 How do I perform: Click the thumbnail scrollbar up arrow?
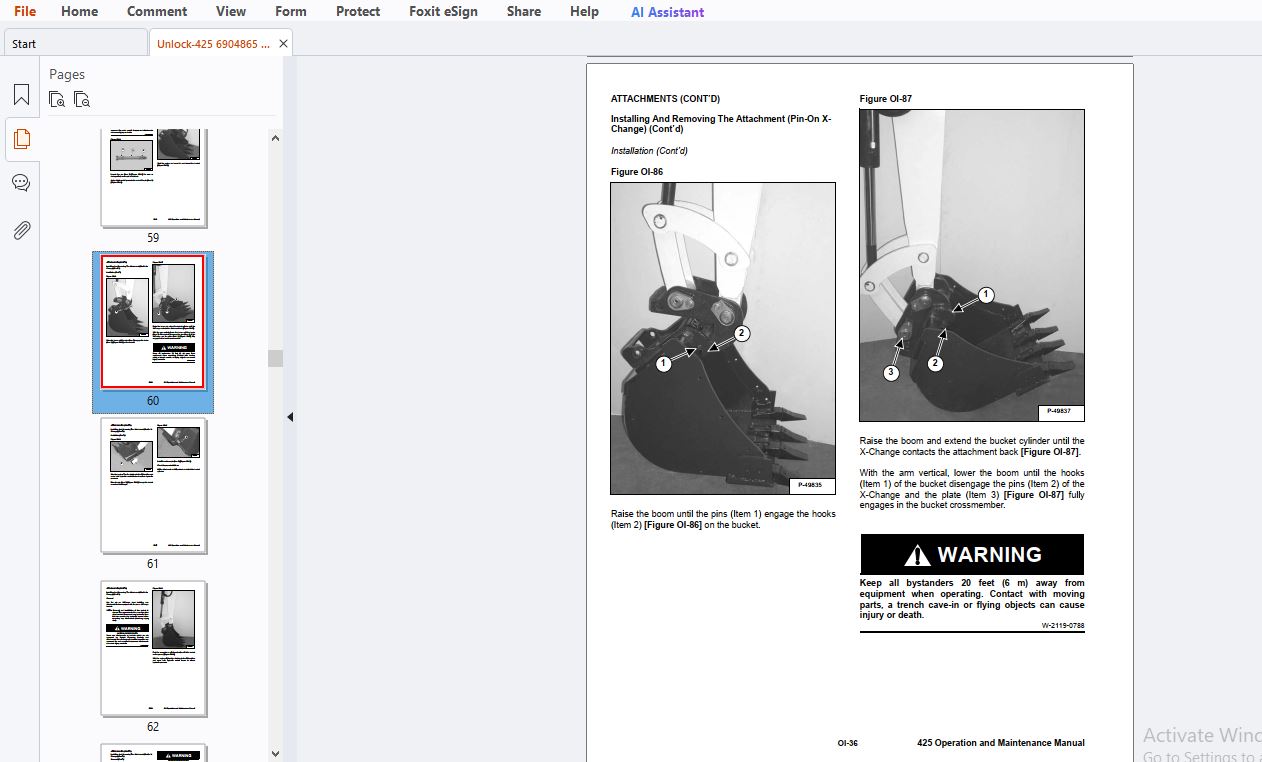(x=275, y=139)
